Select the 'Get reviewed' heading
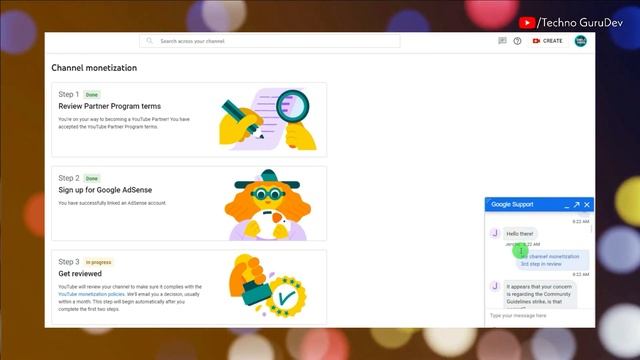Viewport: 640px width, 360px height. tap(80, 273)
